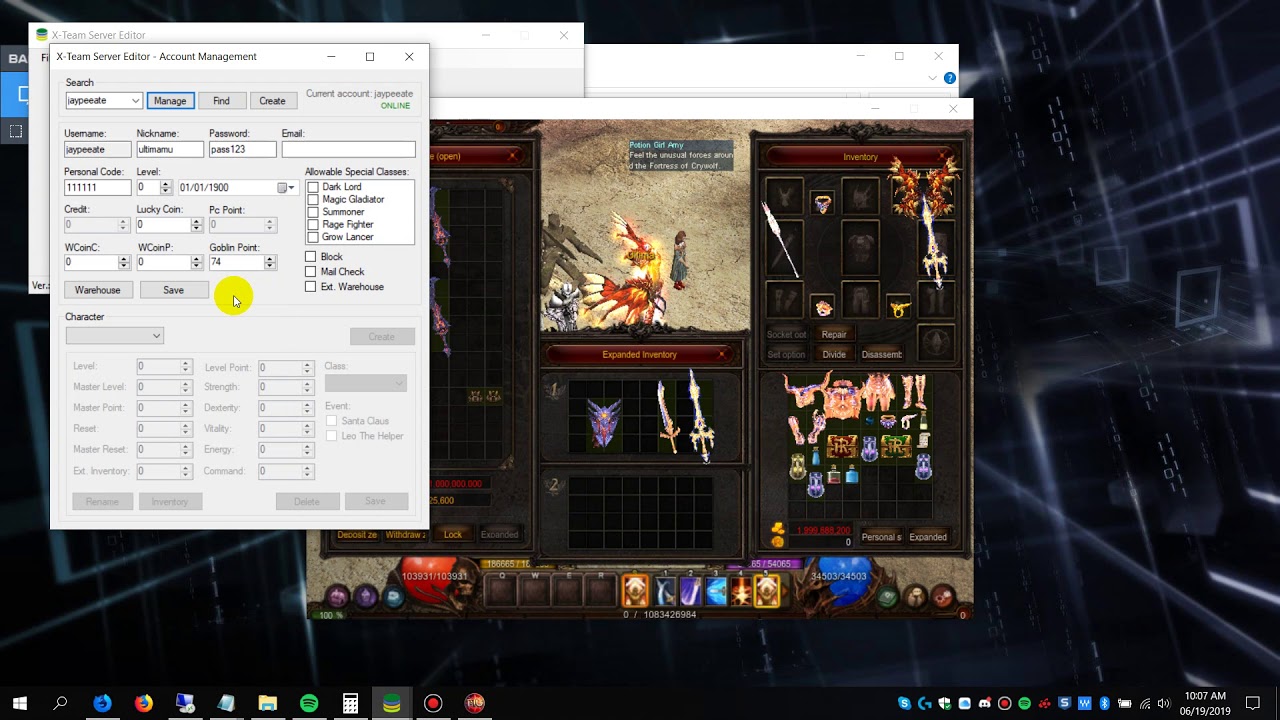The height and width of the screenshot is (720, 1280).
Task: Click Repair in the Inventory panel
Action: click(834, 335)
